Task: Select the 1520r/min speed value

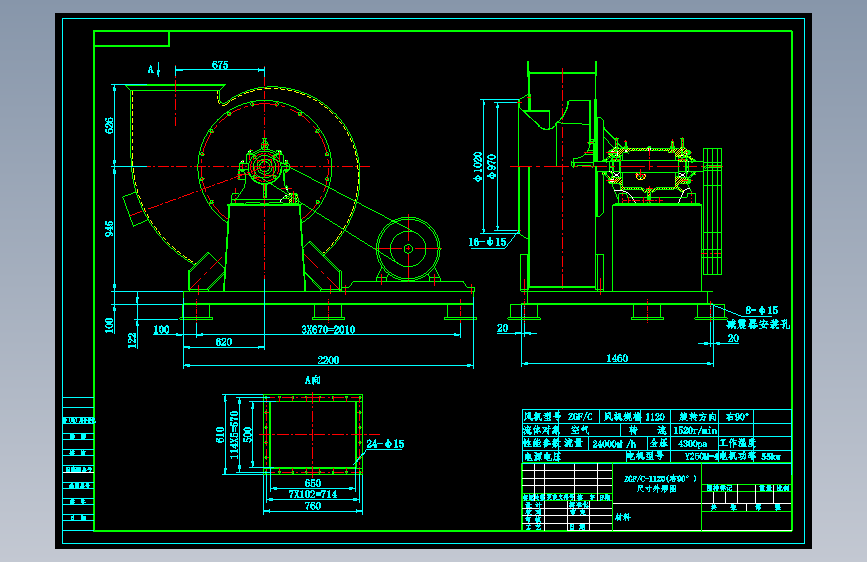Action: 695,430
